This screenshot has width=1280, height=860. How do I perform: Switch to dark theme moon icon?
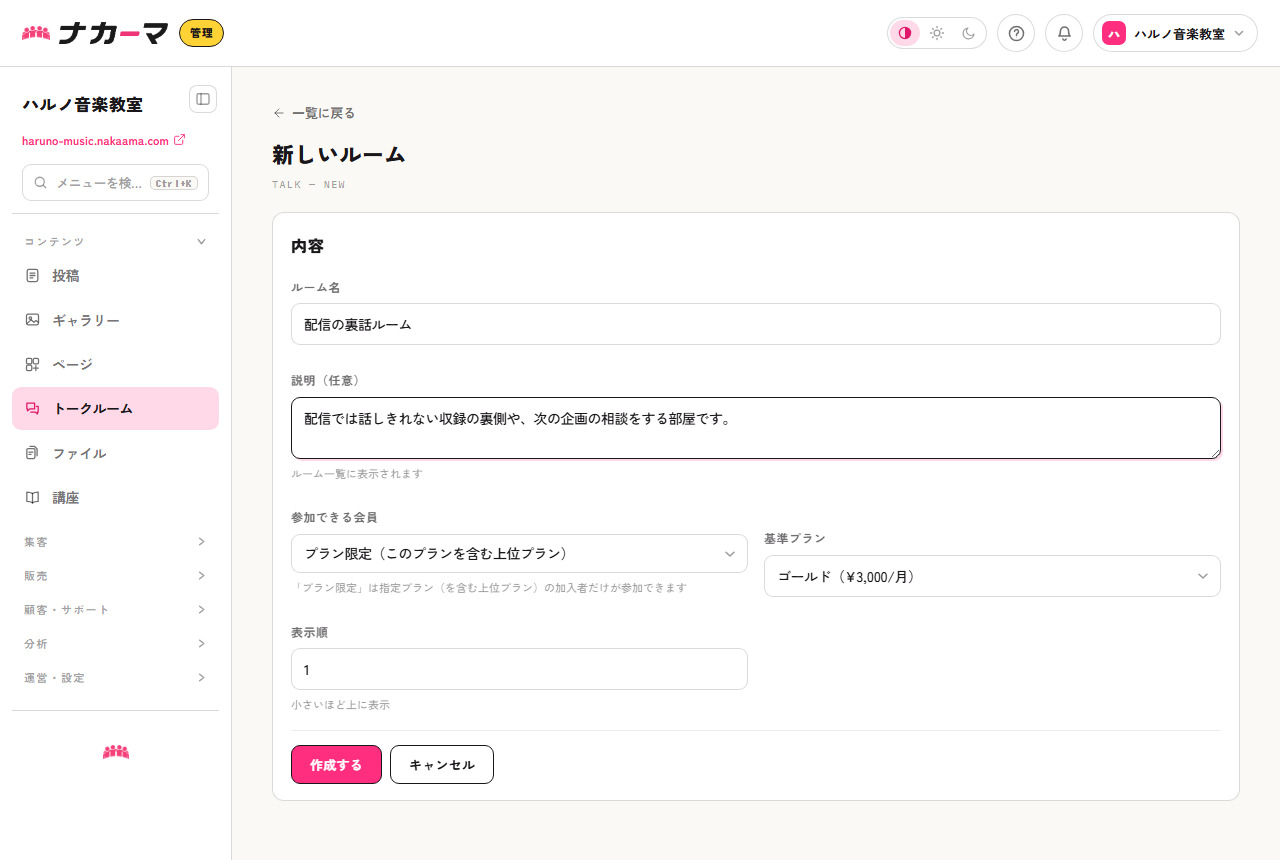pyautogui.click(x=969, y=33)
